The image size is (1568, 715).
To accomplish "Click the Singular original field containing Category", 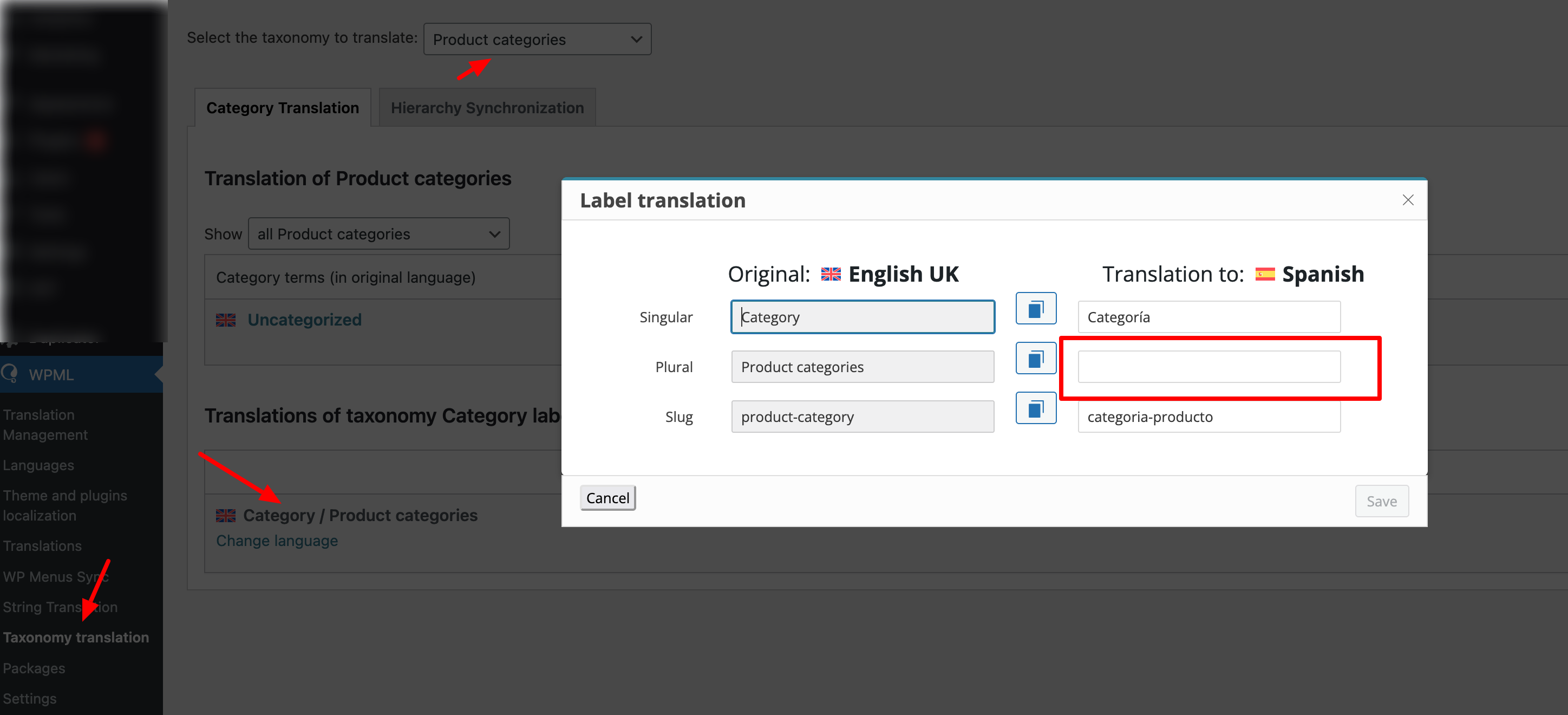I will coord(863,317).
